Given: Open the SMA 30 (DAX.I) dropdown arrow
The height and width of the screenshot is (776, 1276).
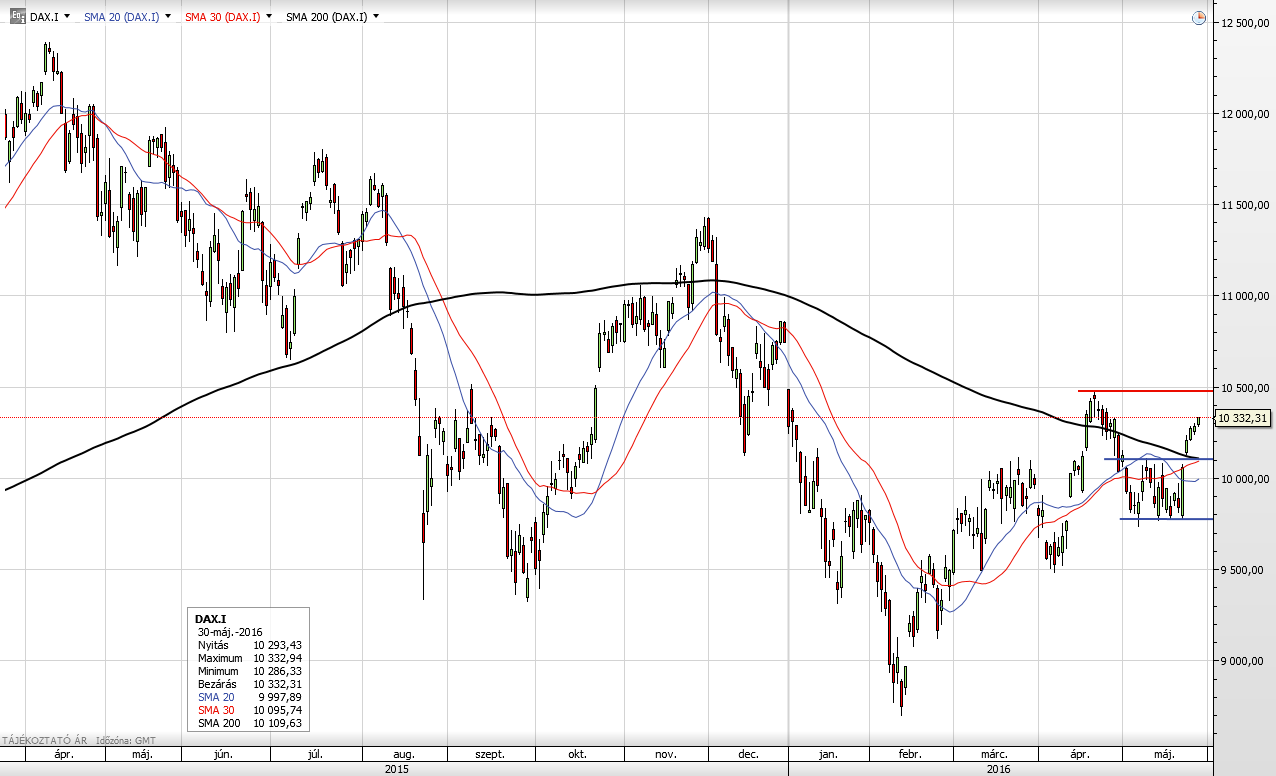Looking at the screenshot, I should [x=269, y=17].
